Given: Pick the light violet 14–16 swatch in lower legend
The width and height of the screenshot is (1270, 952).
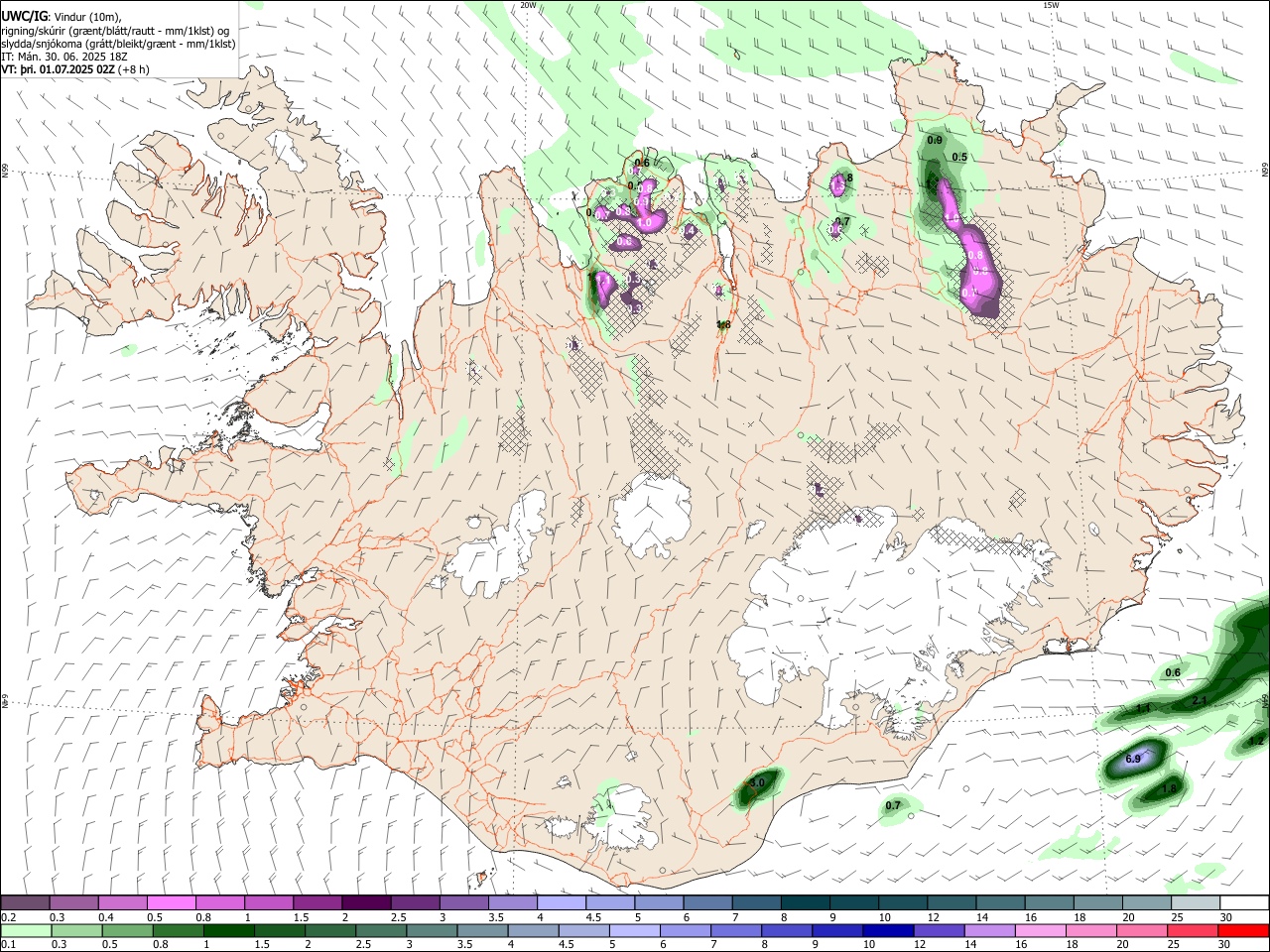Looking at the screenshot, I should (989, 930).
